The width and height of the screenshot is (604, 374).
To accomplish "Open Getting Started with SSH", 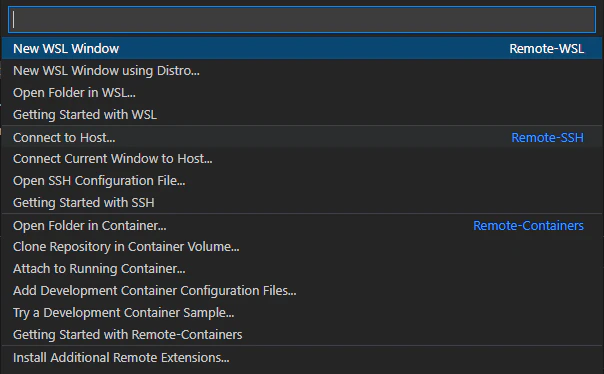I will click(x=302, y=203).
